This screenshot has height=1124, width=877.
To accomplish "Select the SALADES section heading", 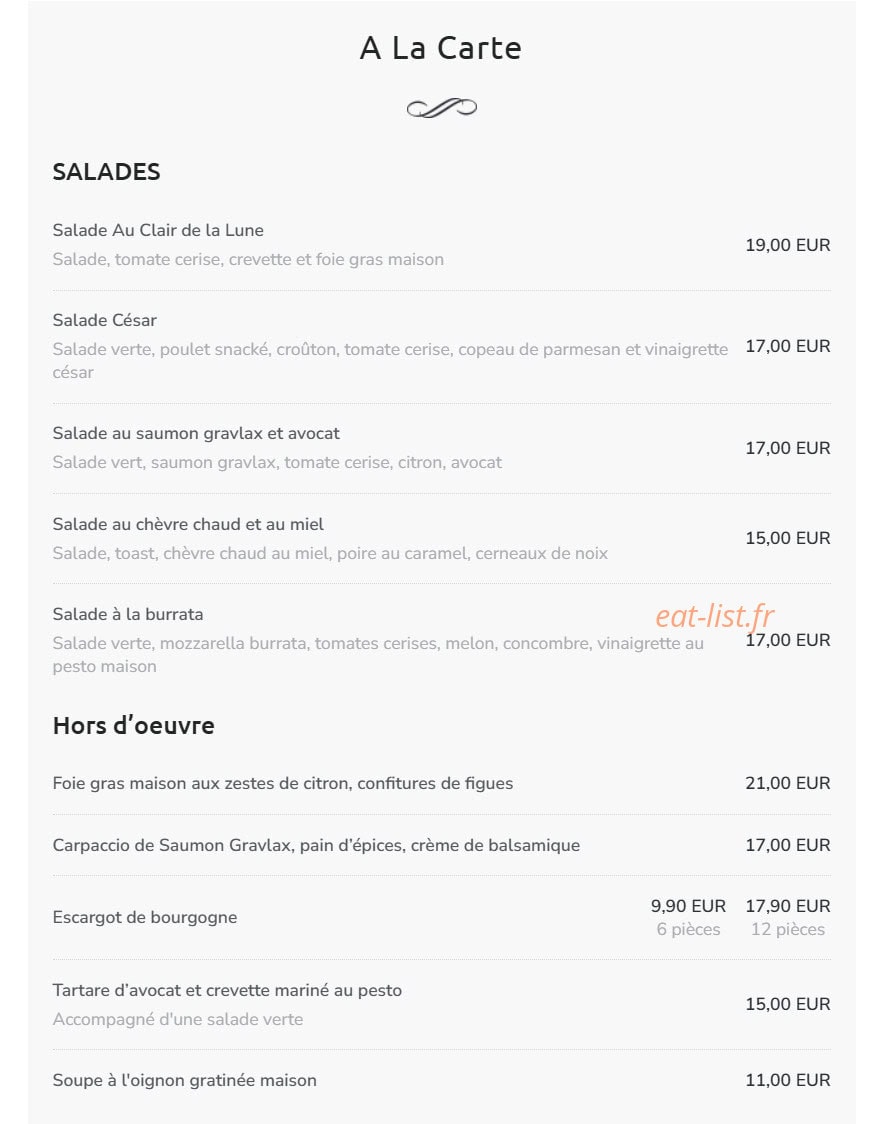I will pyautogui.click(x=106, y=172).
